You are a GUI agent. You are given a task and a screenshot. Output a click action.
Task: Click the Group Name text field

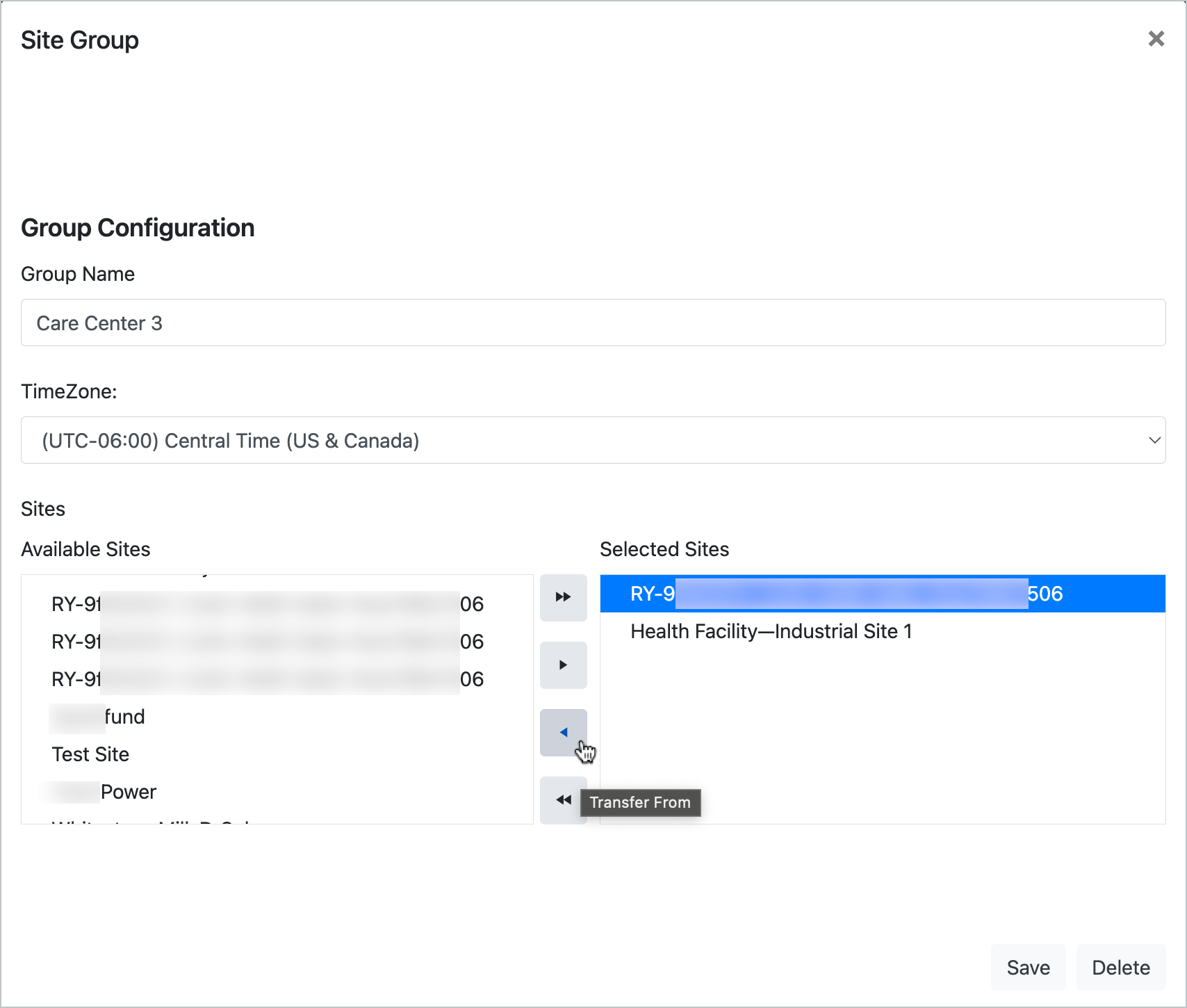tap(593, 323)
